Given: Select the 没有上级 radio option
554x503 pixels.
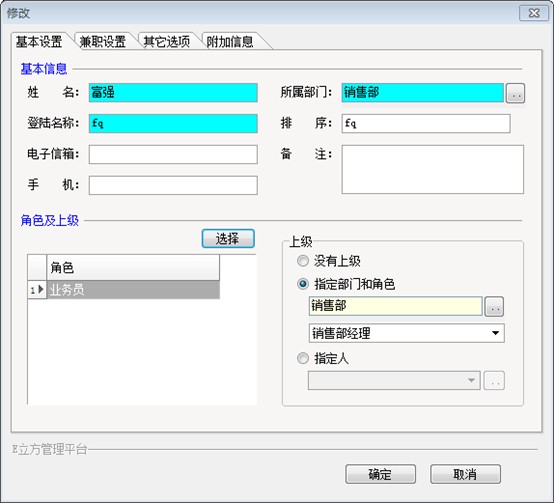Looking at the screenshot, I should point(329,261).
